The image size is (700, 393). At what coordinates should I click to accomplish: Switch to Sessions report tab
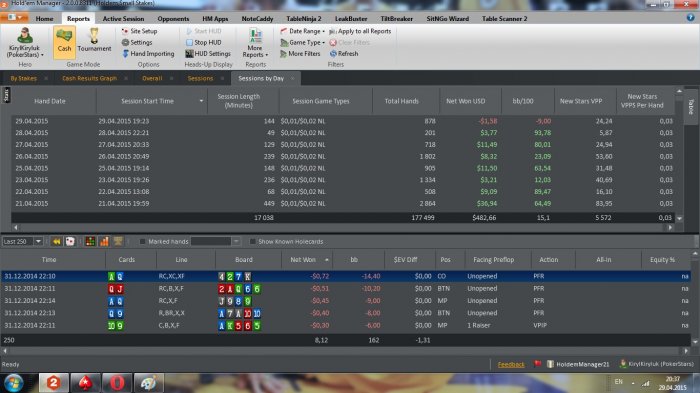point(200,78)
